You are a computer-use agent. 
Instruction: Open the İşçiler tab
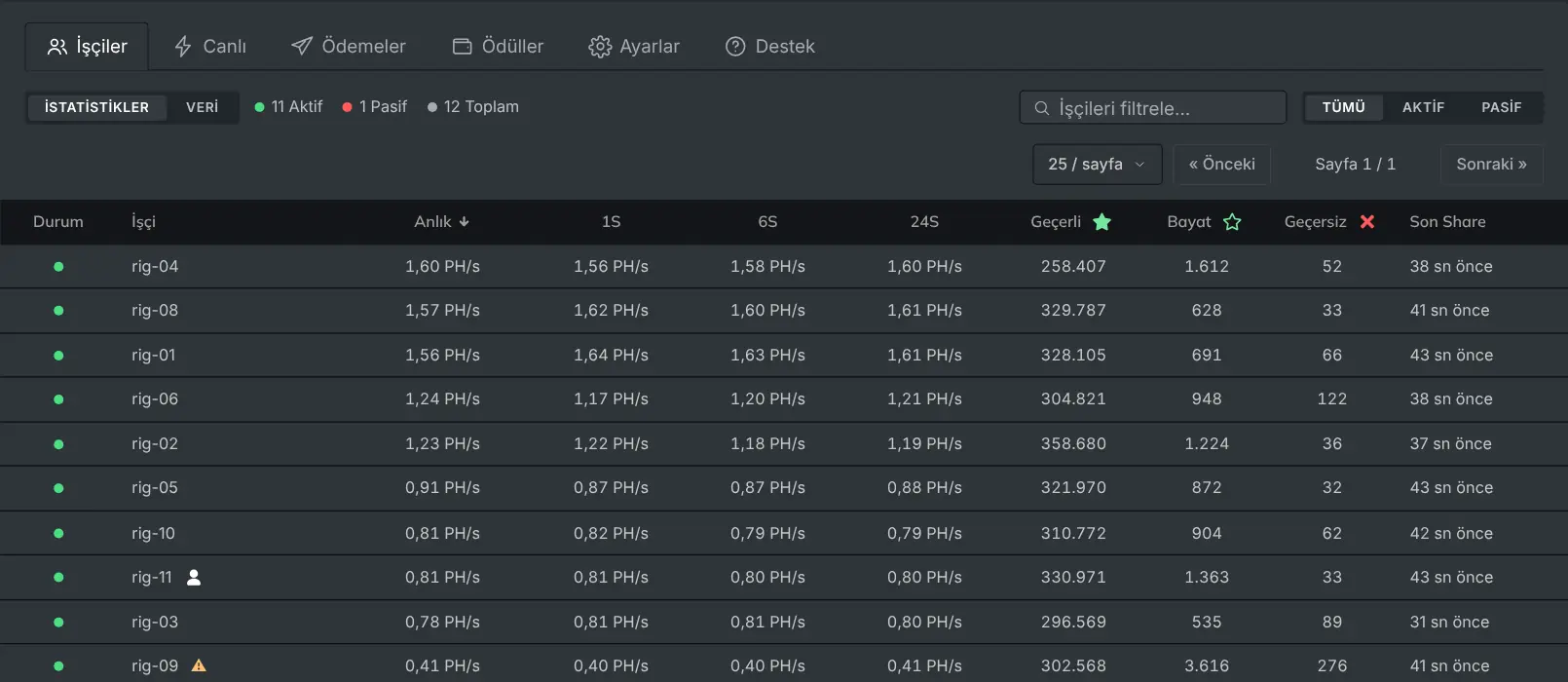click(x=87, y=46)
